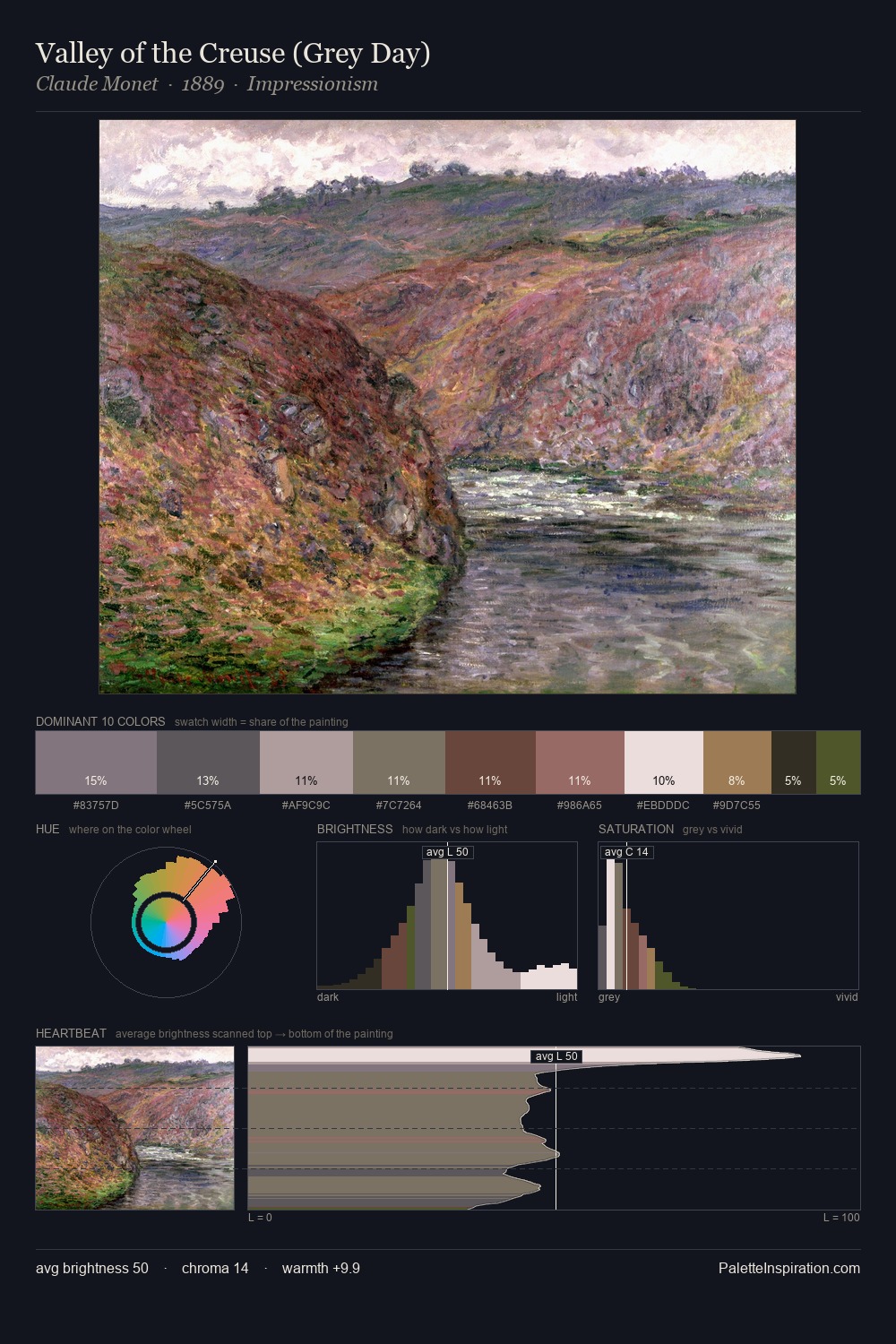Click the 'avg C 14' saturation label
The width and height of the screenshot is (896, 1344).
click(x=626, y=852)
